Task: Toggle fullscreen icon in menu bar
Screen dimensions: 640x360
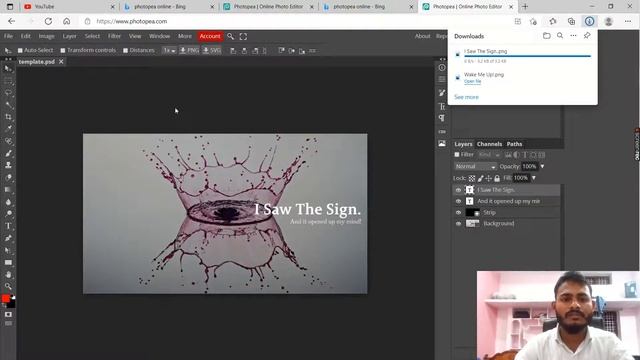Action: tap(243, 36)
